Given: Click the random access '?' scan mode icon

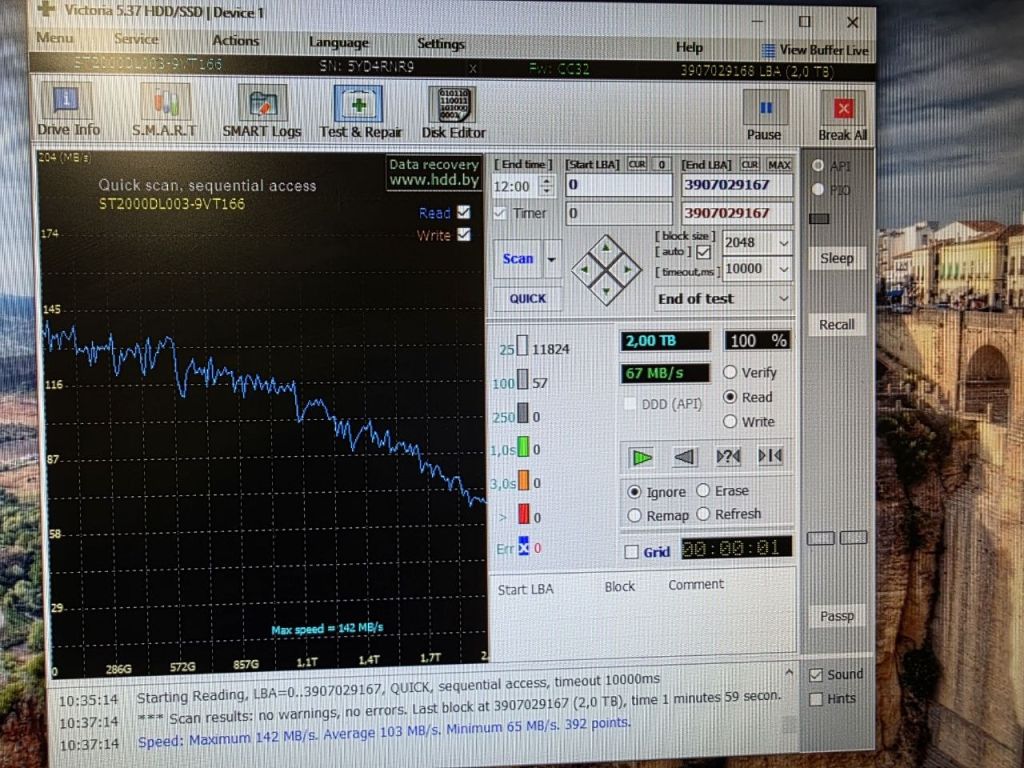Looking at the screenshot, I should [728, 456].
